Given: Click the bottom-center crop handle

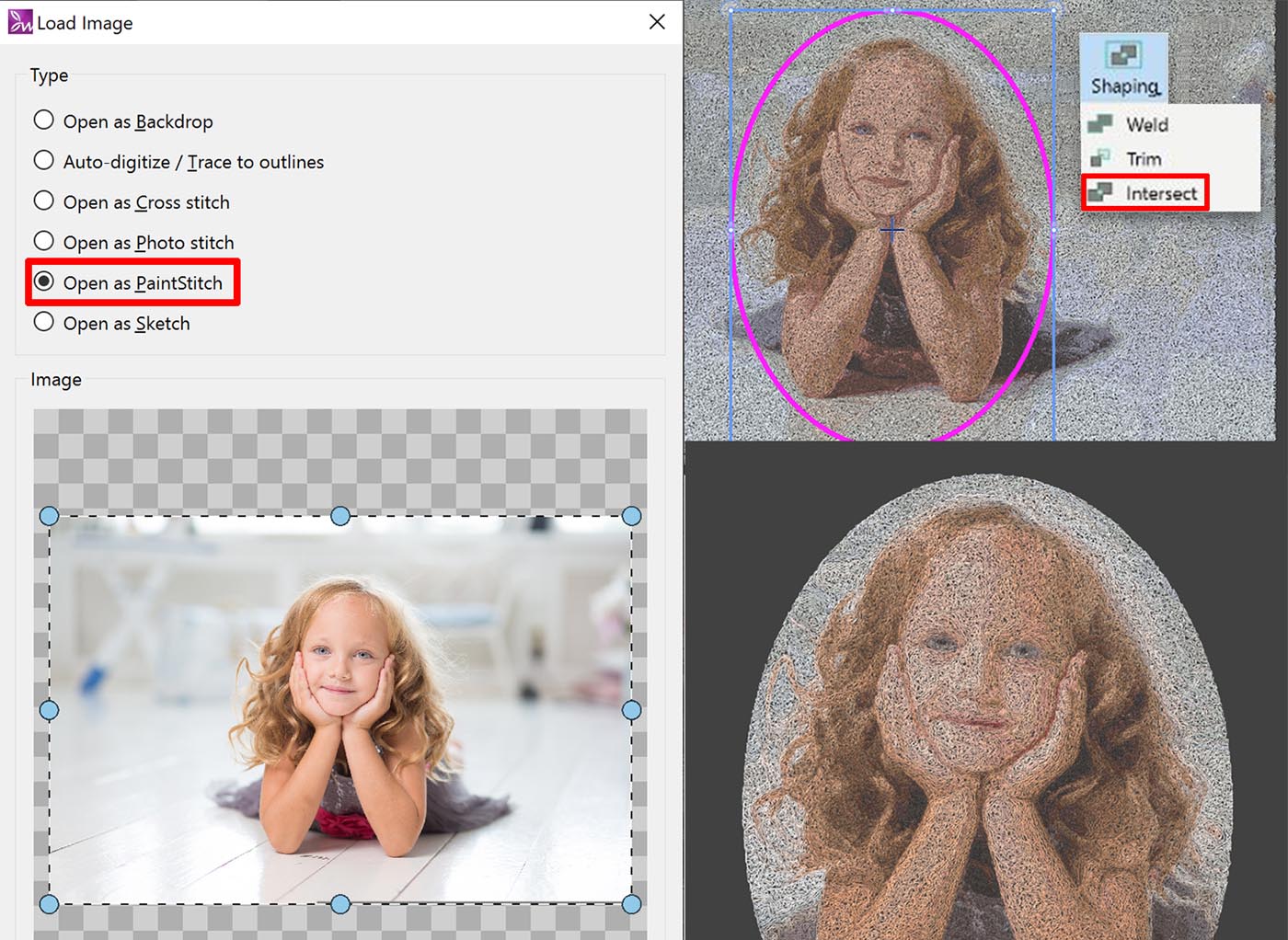Looking at the screenshot, I should pos(340,904).
